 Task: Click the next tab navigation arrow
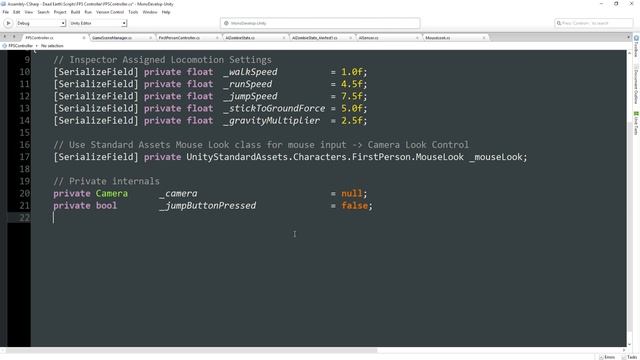pyautogui.click(x=14, y=37)
